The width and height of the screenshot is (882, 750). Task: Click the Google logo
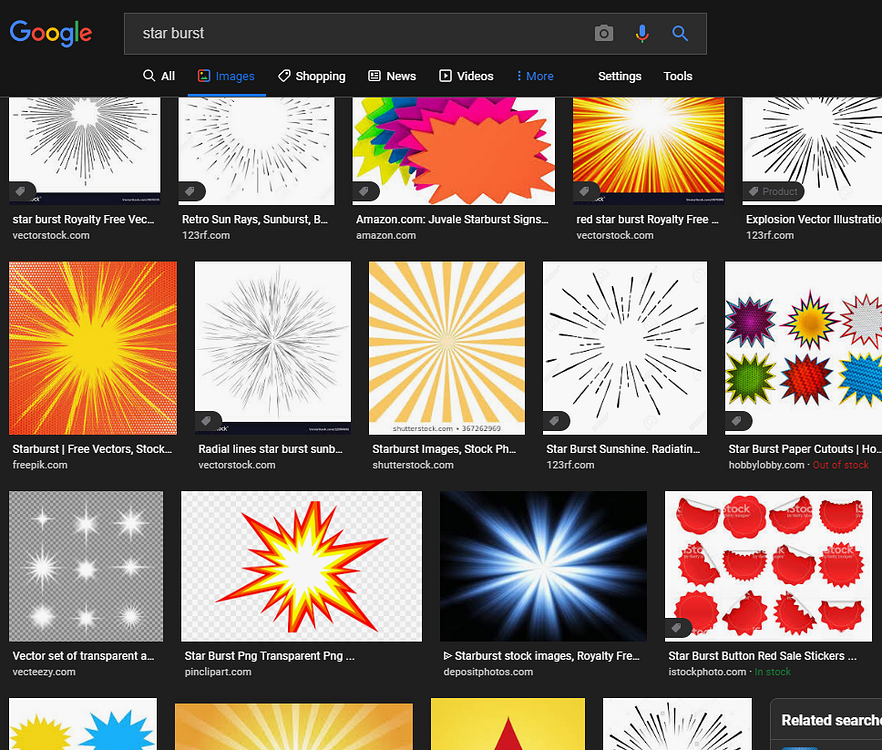(50, 33)
